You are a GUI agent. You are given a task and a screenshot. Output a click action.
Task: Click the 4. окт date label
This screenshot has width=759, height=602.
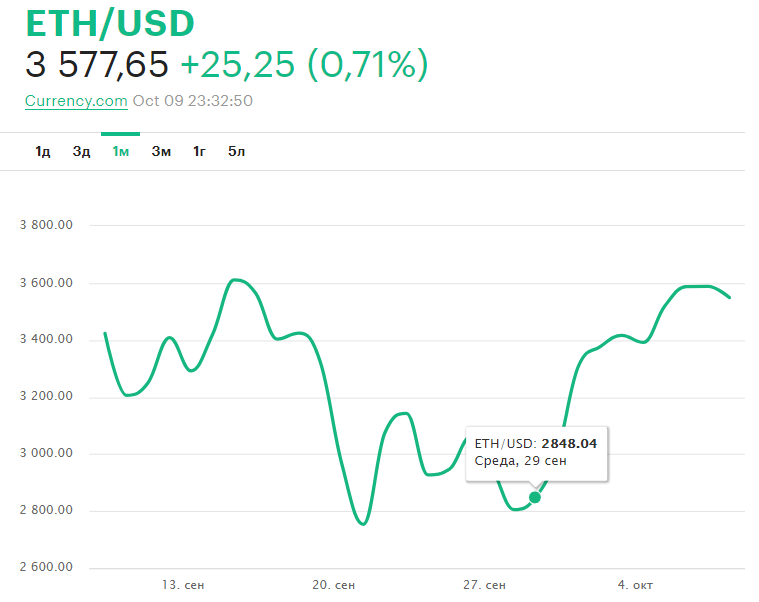(637, 584)
